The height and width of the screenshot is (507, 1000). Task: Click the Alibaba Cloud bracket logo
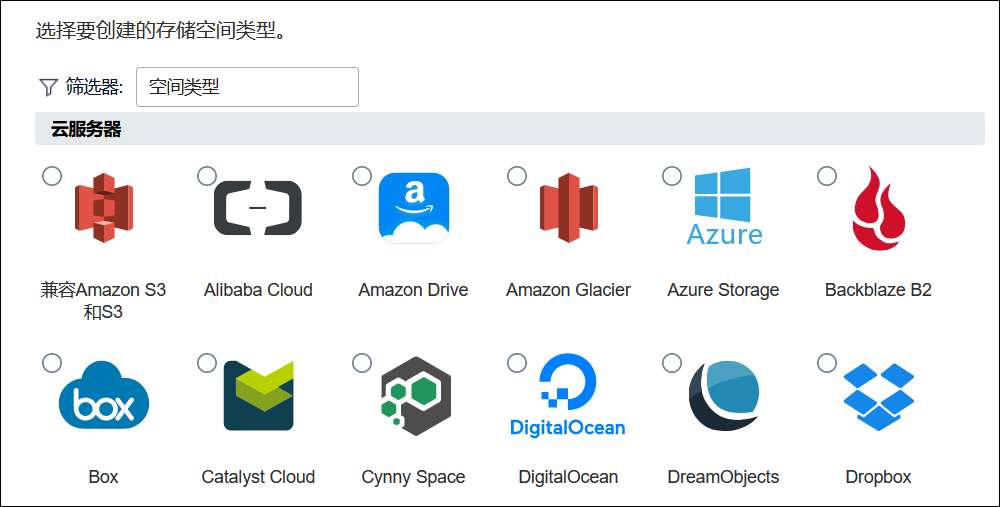(x=258, y=208)
